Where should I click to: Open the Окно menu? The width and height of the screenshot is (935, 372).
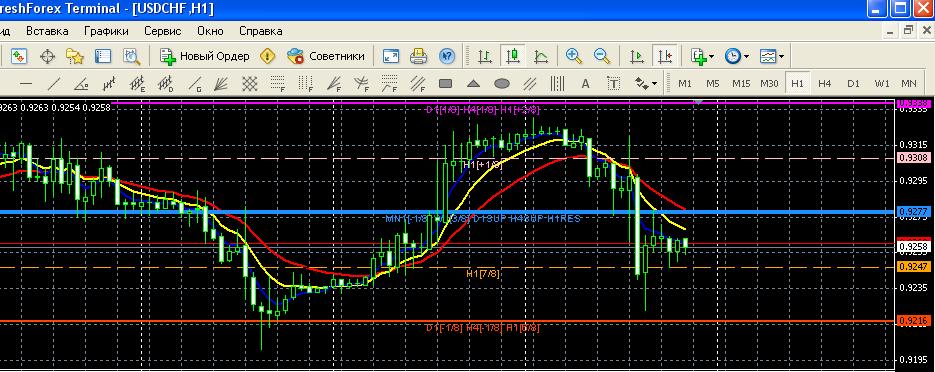pos(210,31)
